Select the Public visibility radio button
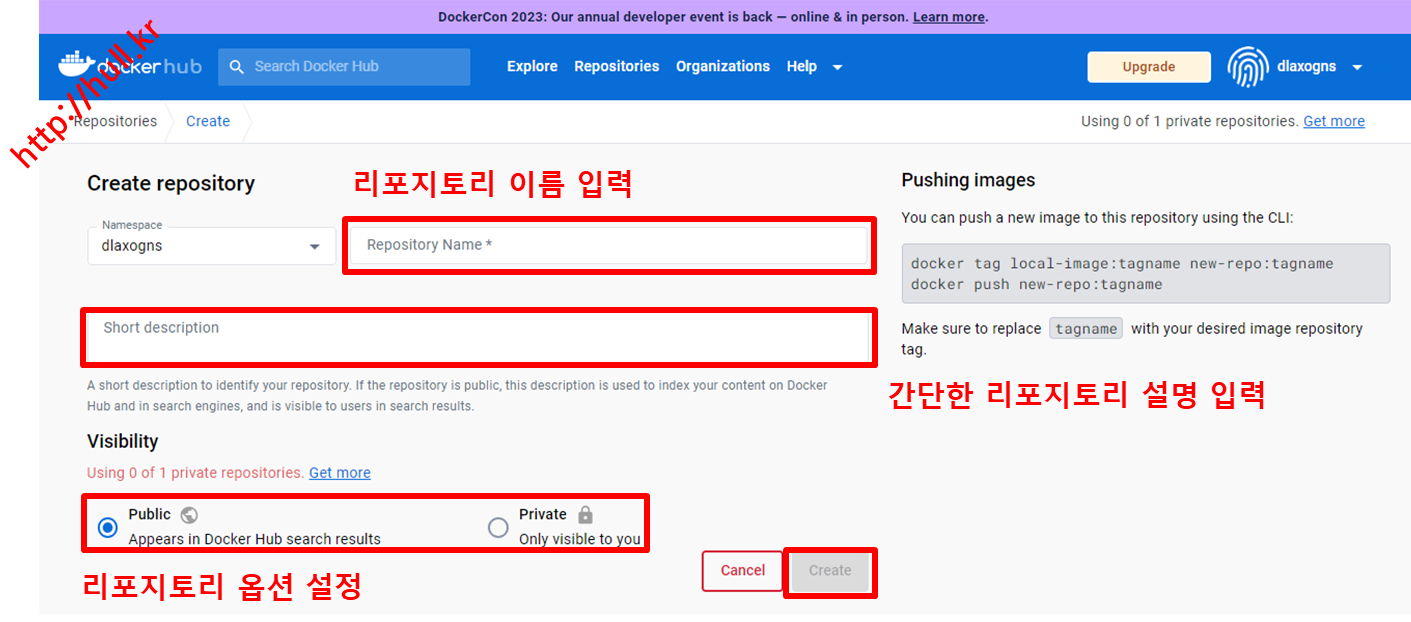Screen dimensions: 1411x622 pos(108,527)
